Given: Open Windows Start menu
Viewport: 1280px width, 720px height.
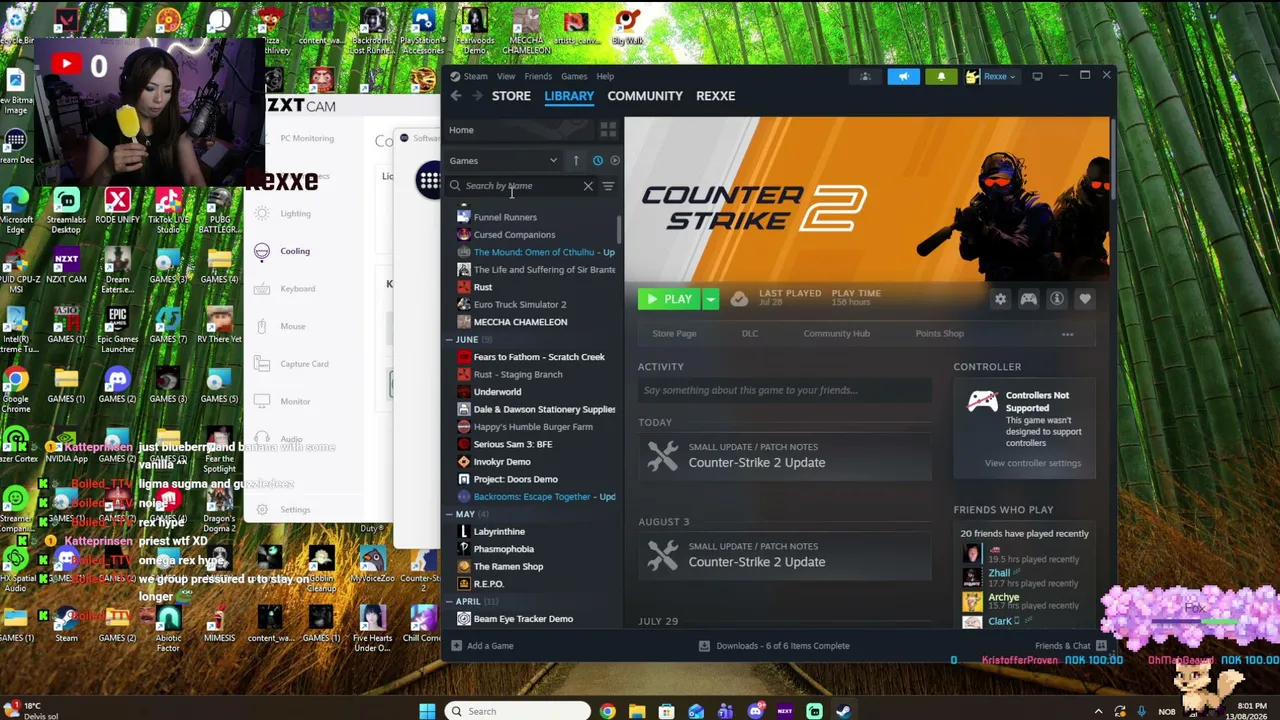Looking at the screenshot, I should 427,712.
